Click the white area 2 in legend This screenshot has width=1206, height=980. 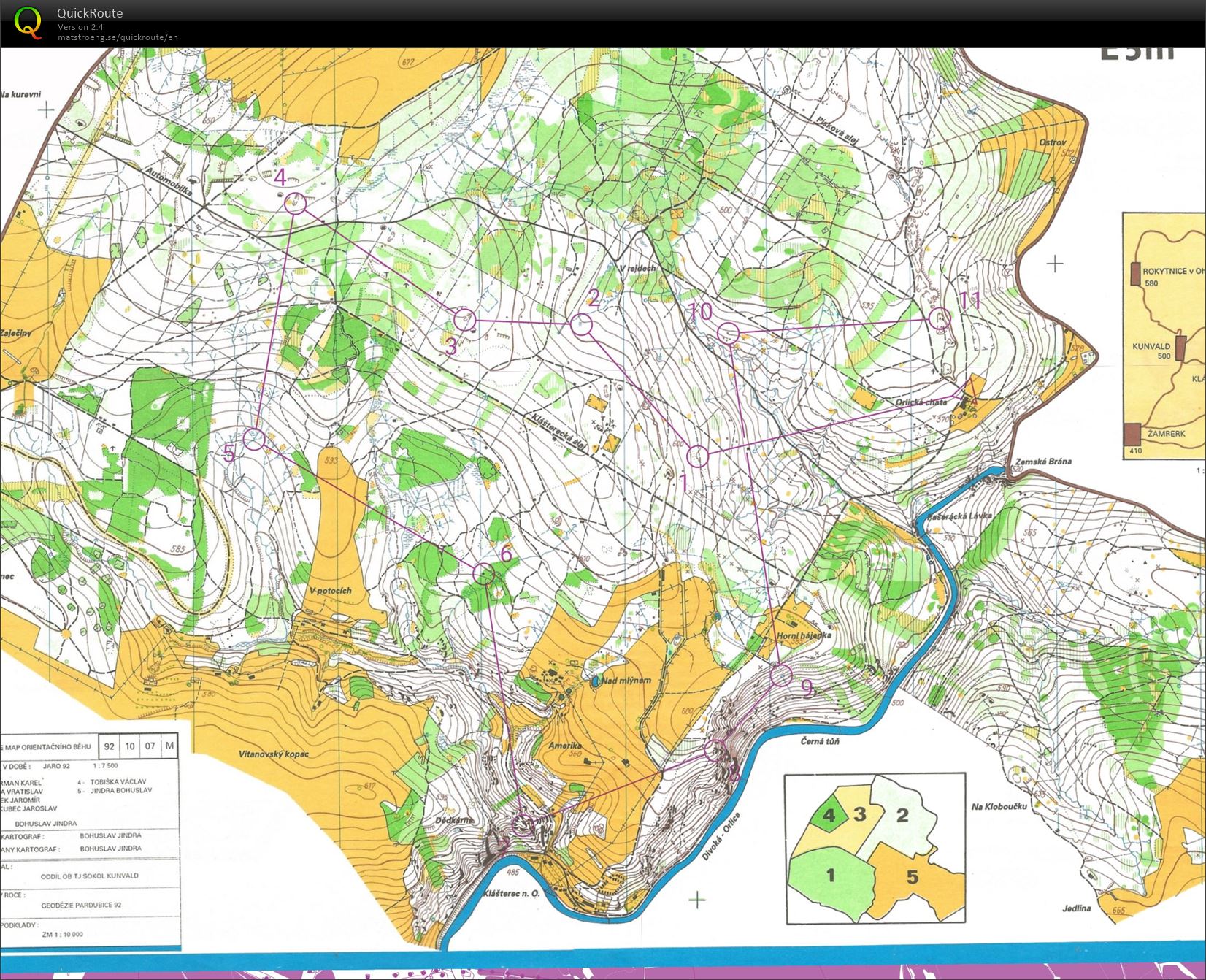point(903,814)
